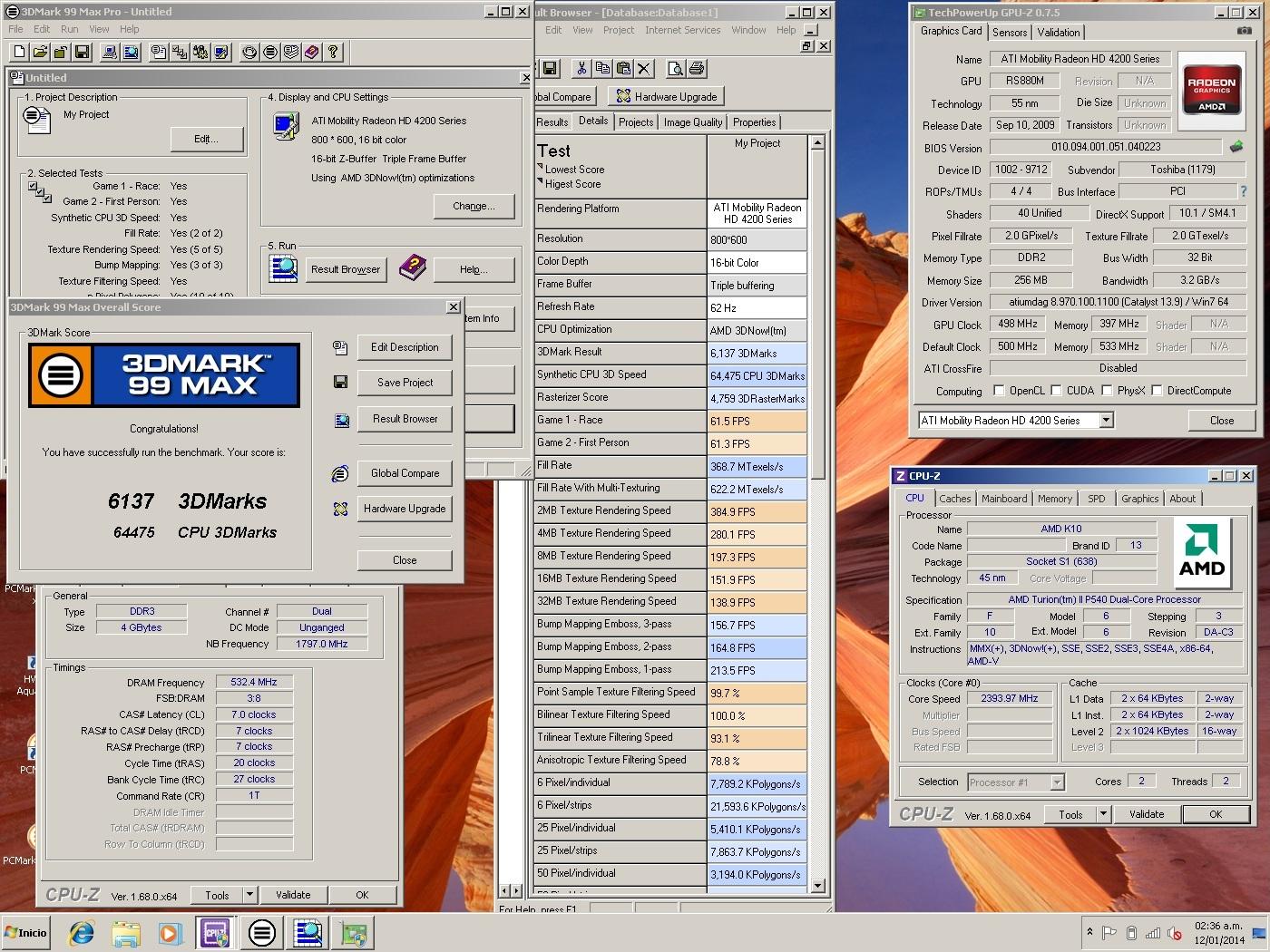Open Windows Explorer folder from taskbar
1270x952 pixels.
pos(126,932)
